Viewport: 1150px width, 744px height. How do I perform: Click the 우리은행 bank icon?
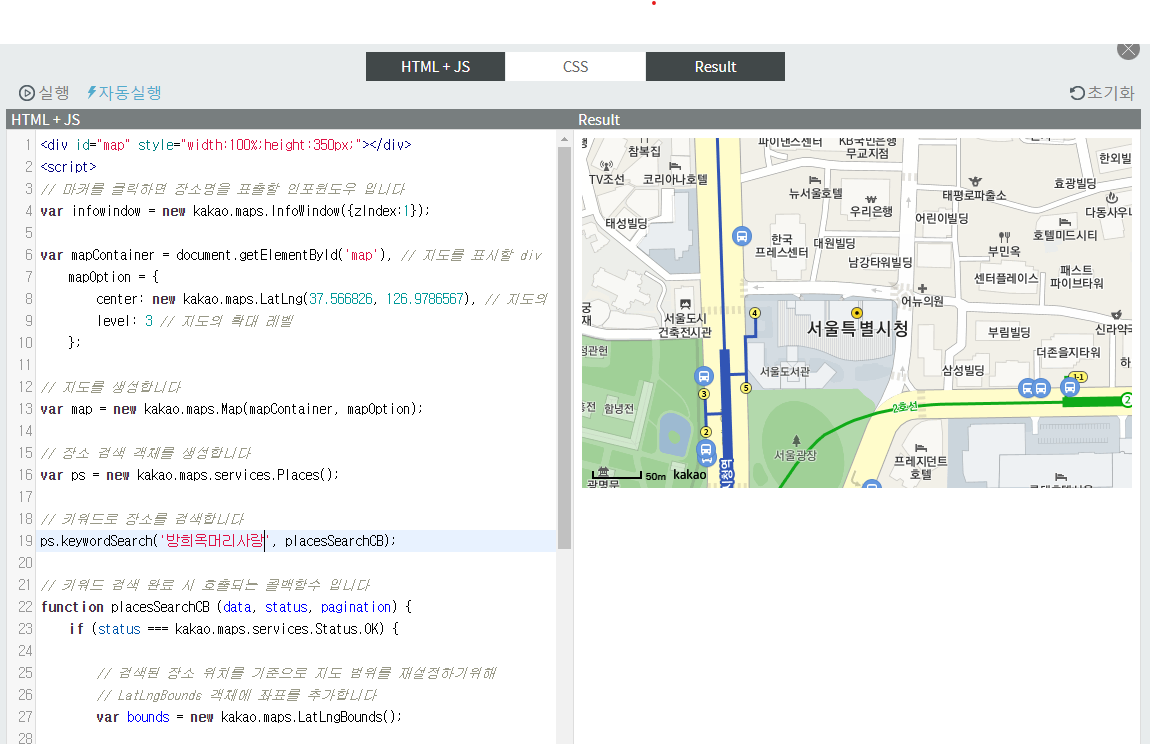coord(871,200)
